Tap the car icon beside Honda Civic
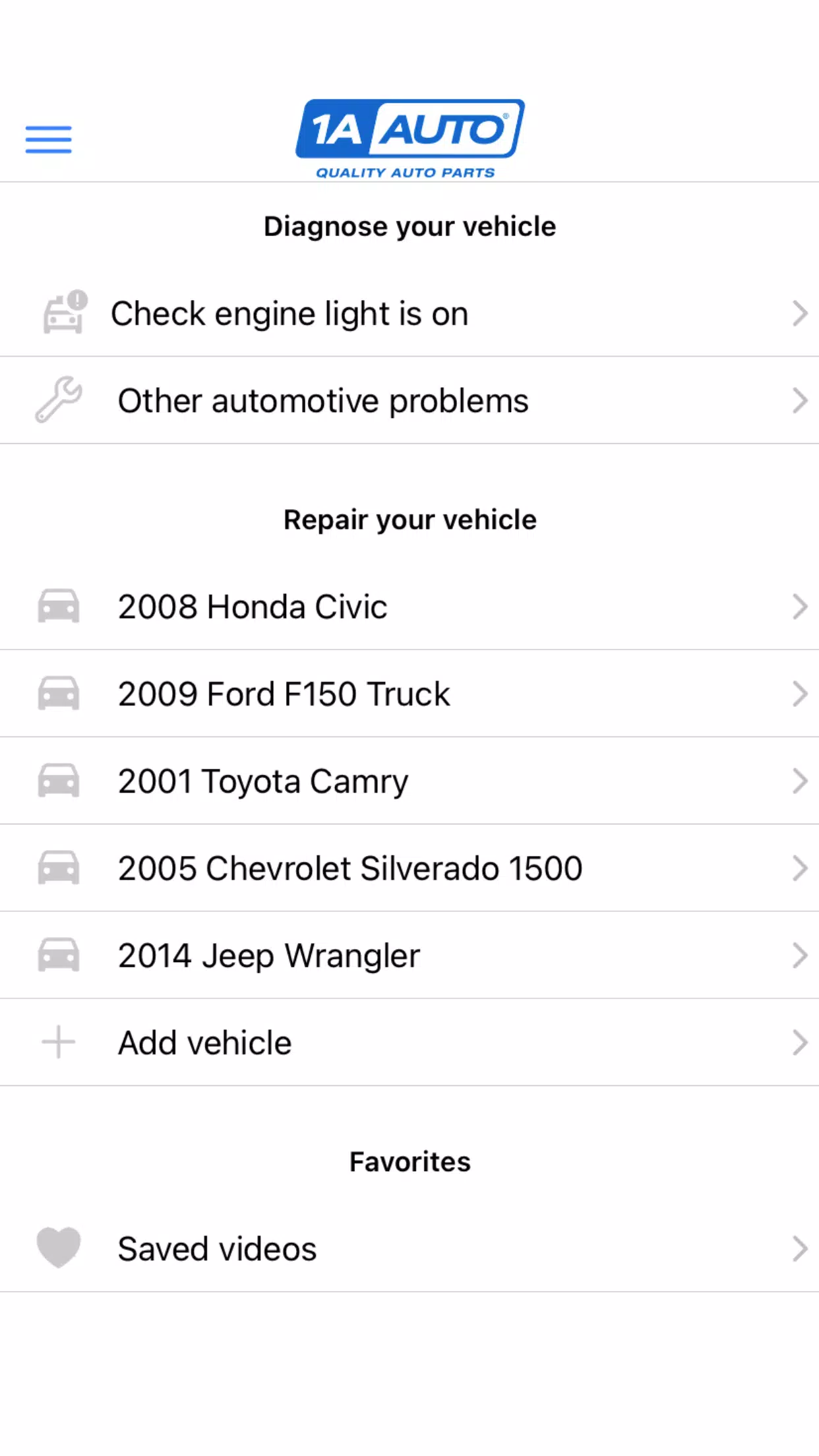819x1456 pixels. click(x=59, y=606)
